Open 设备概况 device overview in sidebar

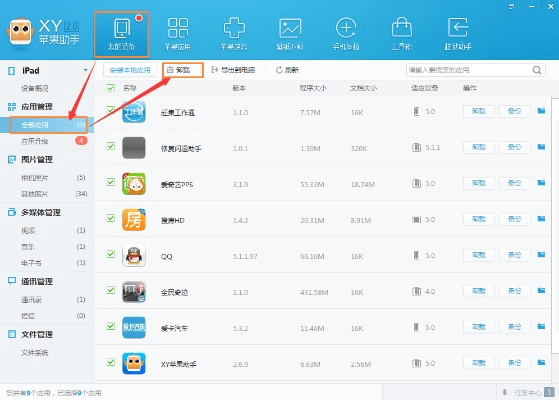tap(35, 88)
